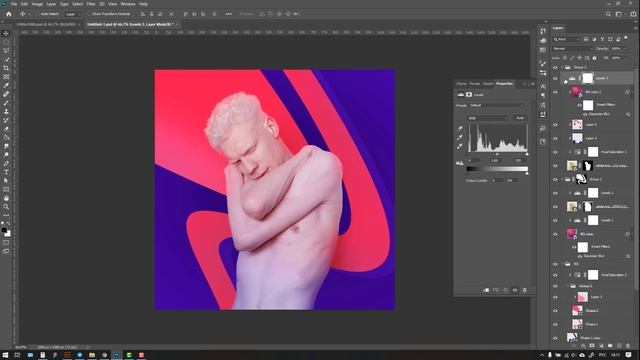Select the Brush tool
This screenshot has height=360, width=640.
click(x=6, y=103)
